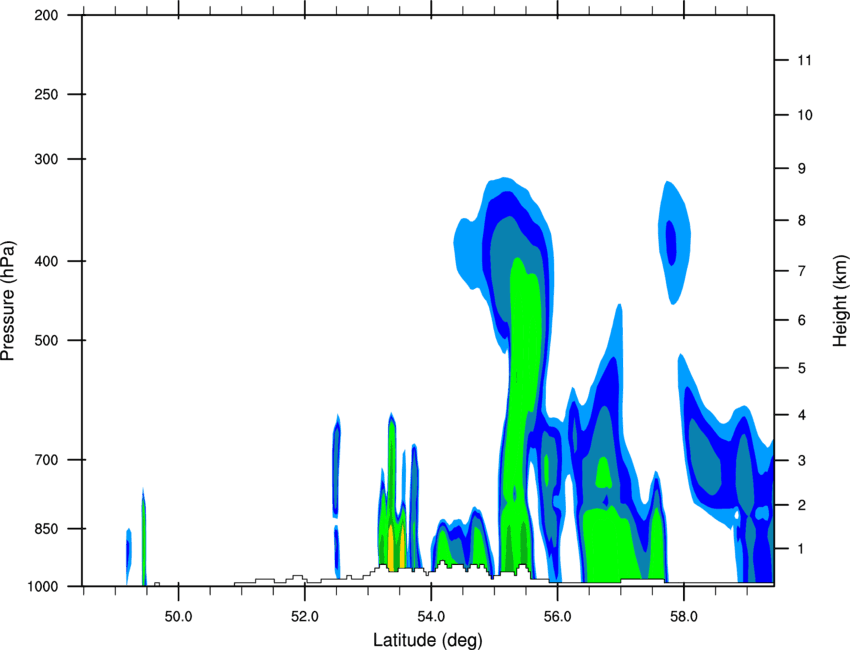Viewport: 850px width, 650px height.
Task: Pick the 1 km height label
Action: pyautogui.click(x=802, y=549)
